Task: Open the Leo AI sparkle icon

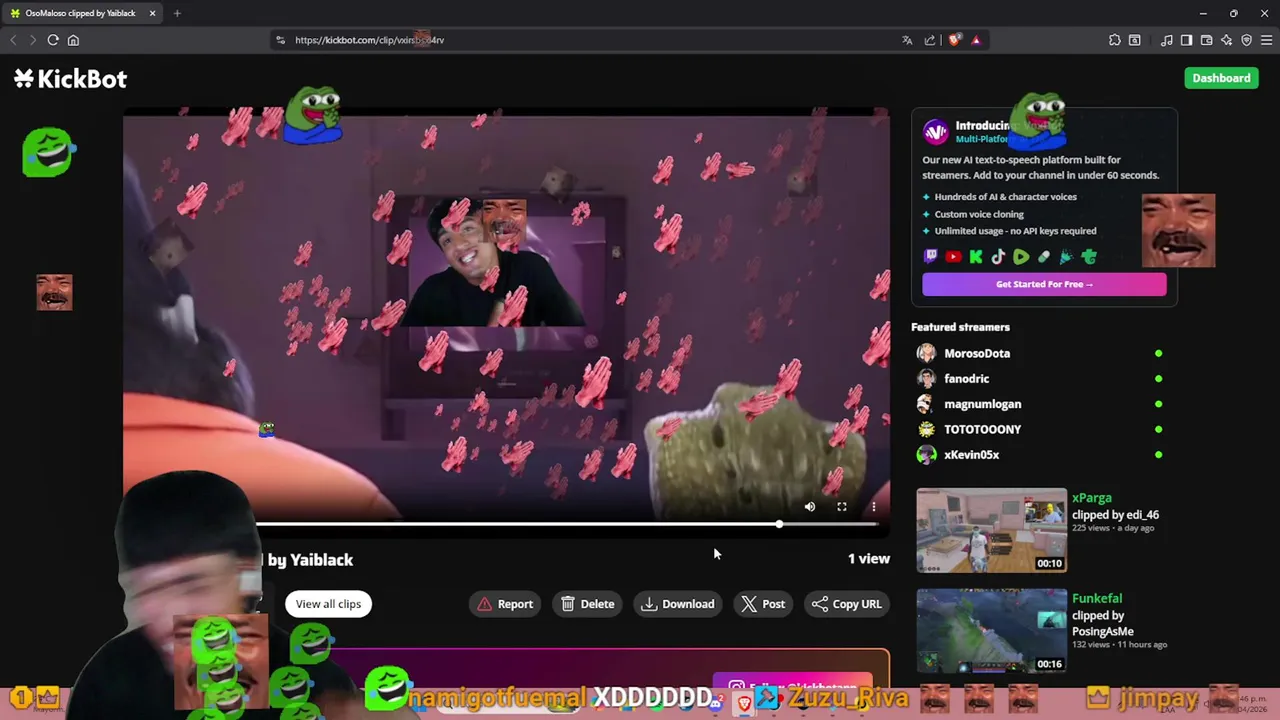Action: pyautogui.click(x=1226, y=40)
